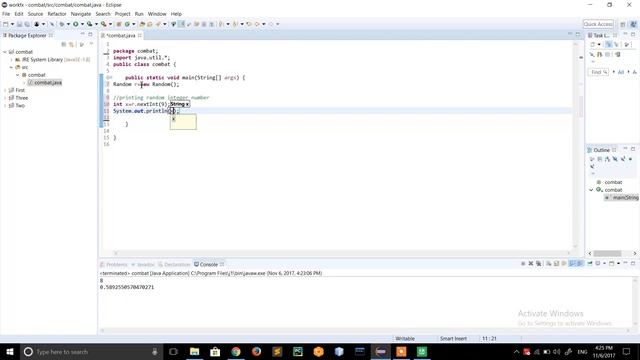Click the Quick Access field
Screen dimensions: 640x360
click(x=598, y=24)
